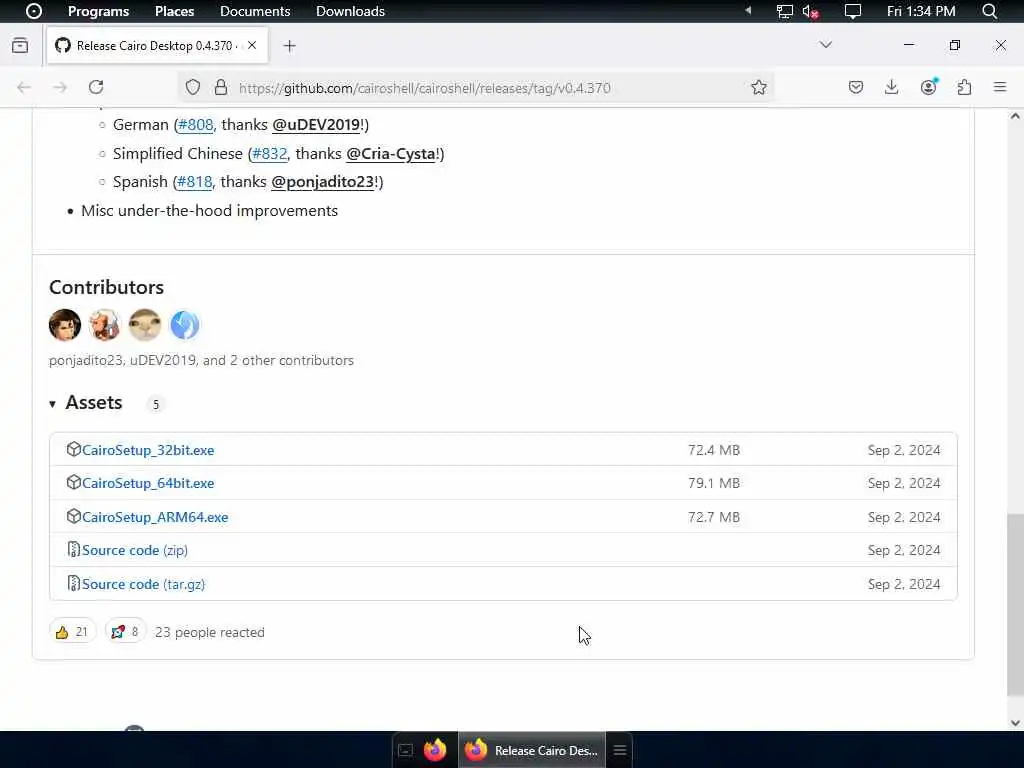The height and width of the screenshot is (768, 1024).
Task: Toggle the muted volume tray icon
Action: click(x=810, y=11)
